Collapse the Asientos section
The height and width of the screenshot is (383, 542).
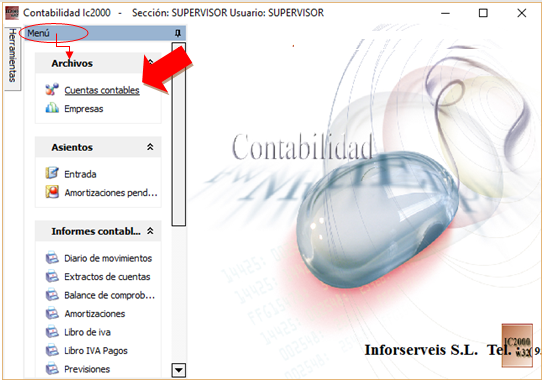(150, 147)
